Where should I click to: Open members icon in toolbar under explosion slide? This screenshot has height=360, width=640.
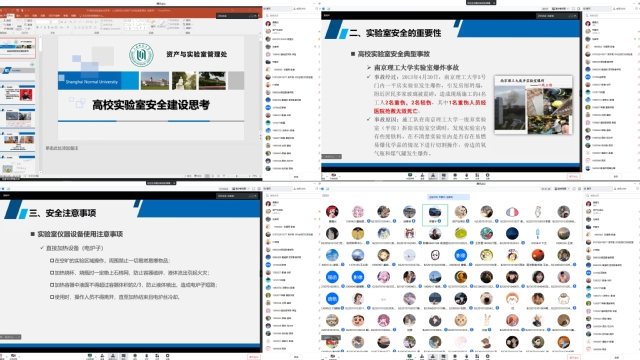click(x=433, y=176)
